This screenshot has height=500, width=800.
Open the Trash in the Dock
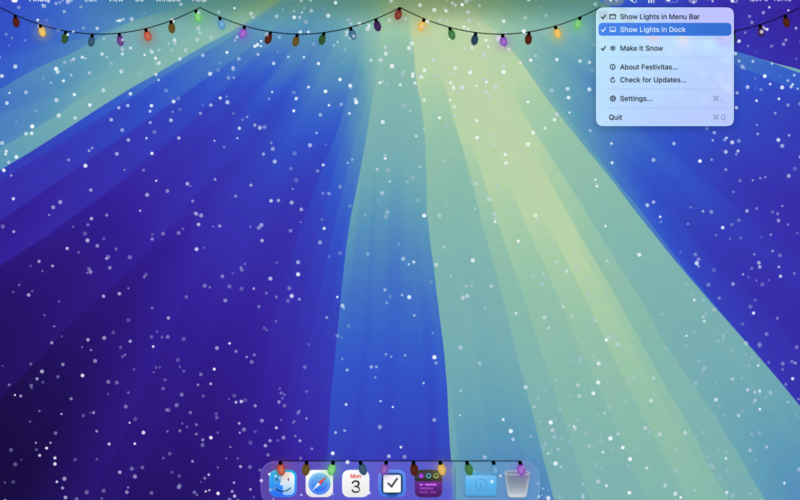pyautogui.click(x=516, y=484)
